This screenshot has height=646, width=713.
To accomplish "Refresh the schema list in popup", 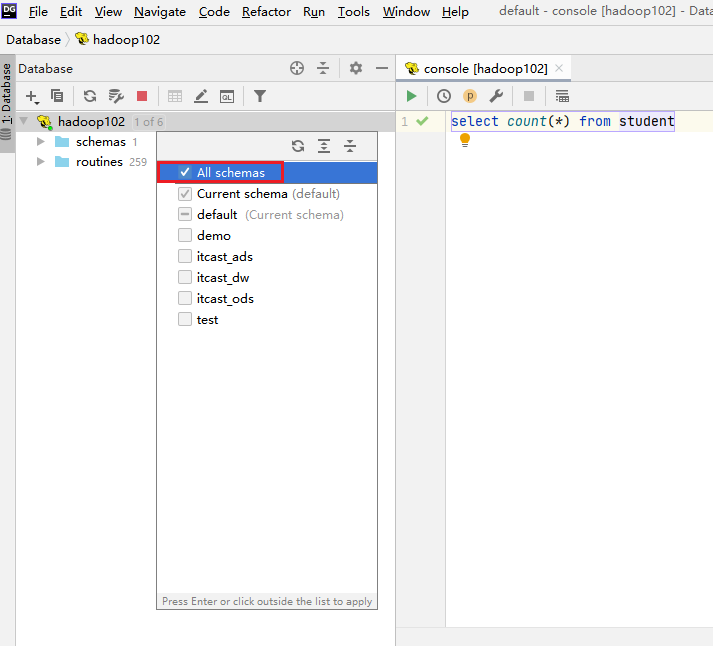I will click(x=298, y=146).
